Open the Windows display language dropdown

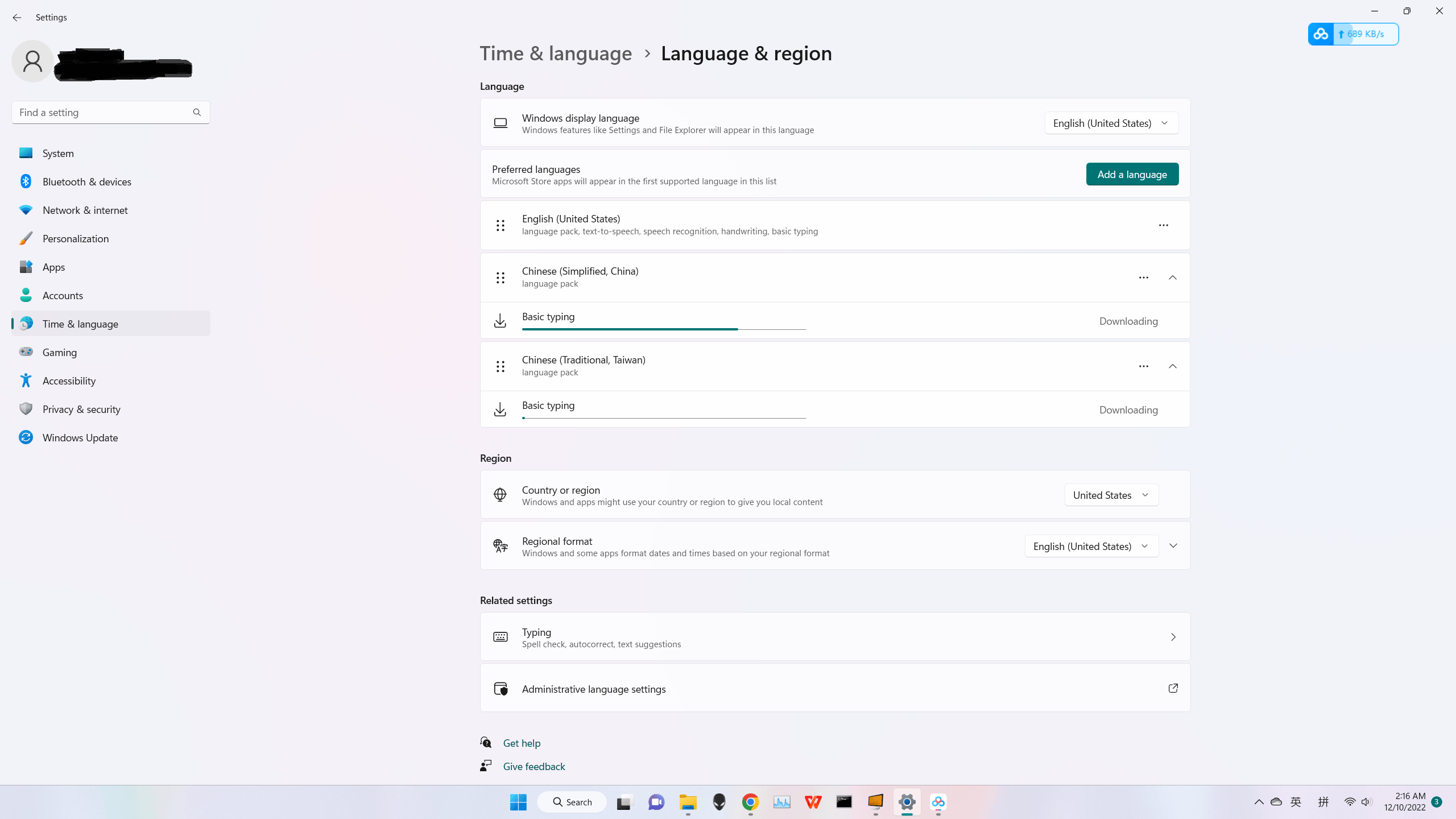[1111, 123]
